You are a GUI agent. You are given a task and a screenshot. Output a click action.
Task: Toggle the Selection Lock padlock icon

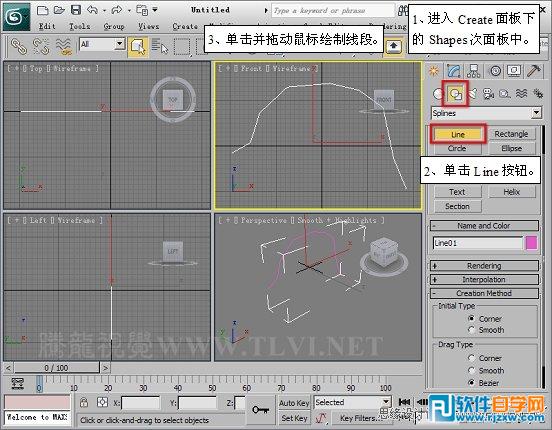click(x=84, y=402)
